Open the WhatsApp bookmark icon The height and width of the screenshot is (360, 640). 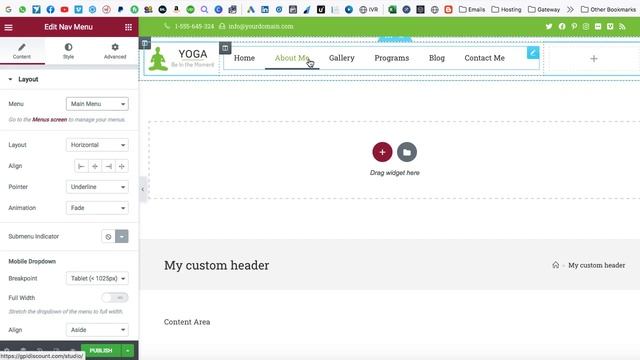click(22, 9)
